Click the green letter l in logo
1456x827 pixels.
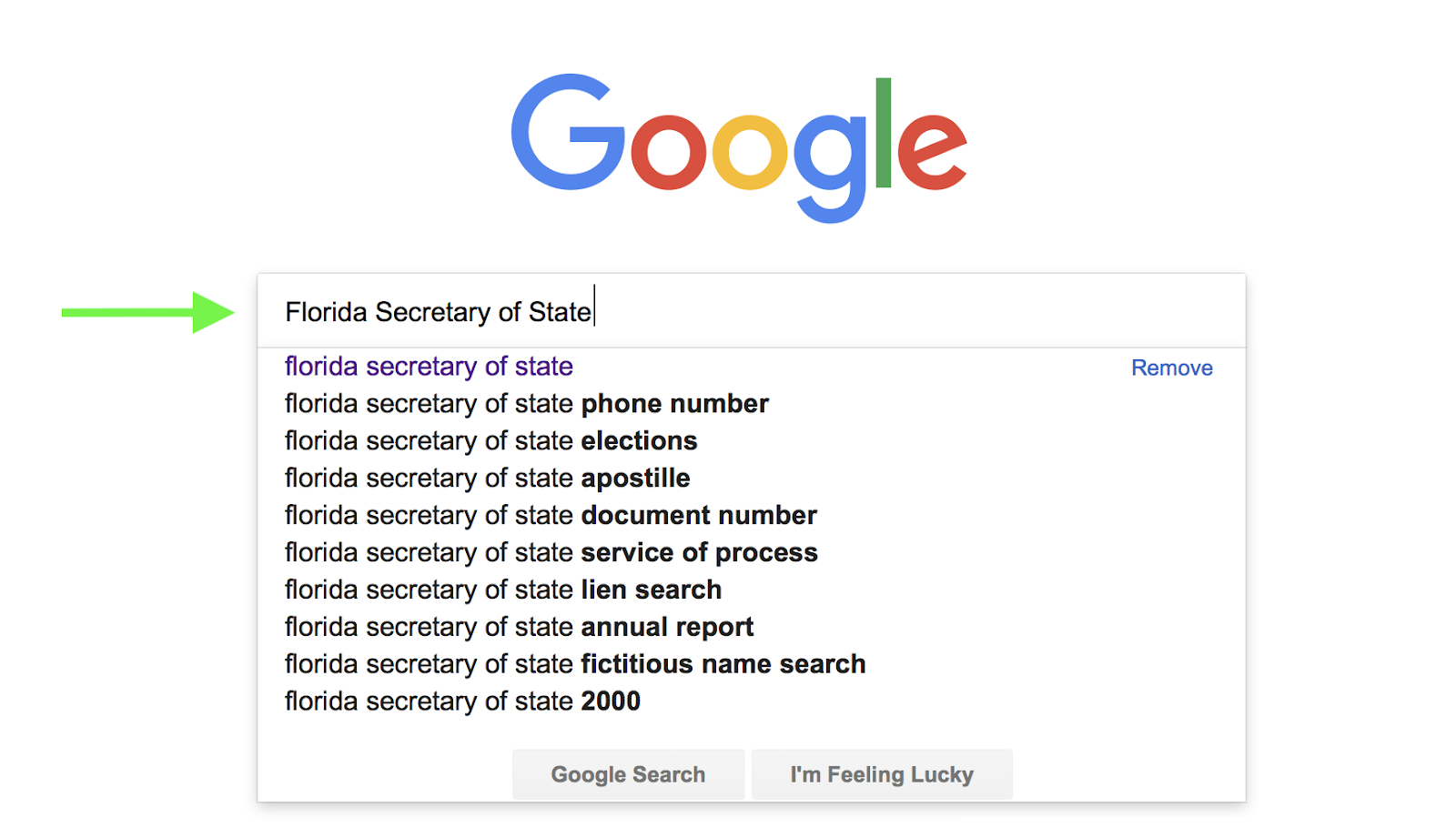pos(883,133)
